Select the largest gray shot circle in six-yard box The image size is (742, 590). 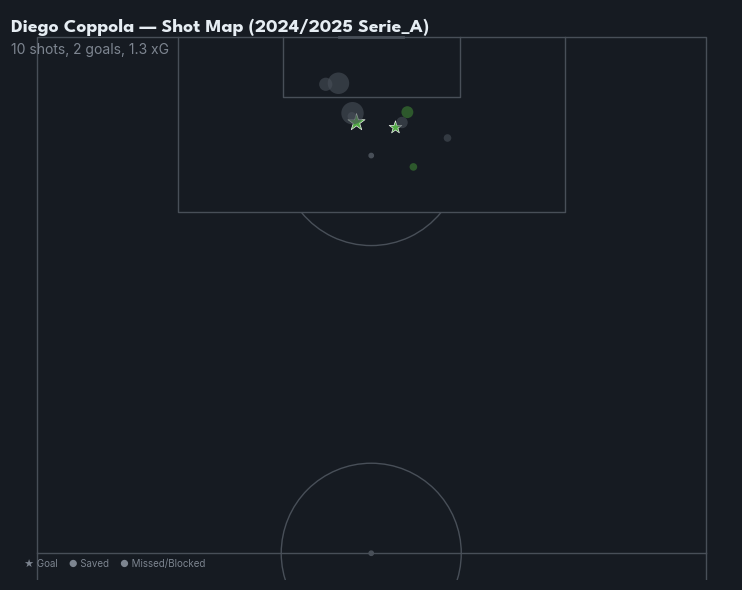click(x=339, y=83)
